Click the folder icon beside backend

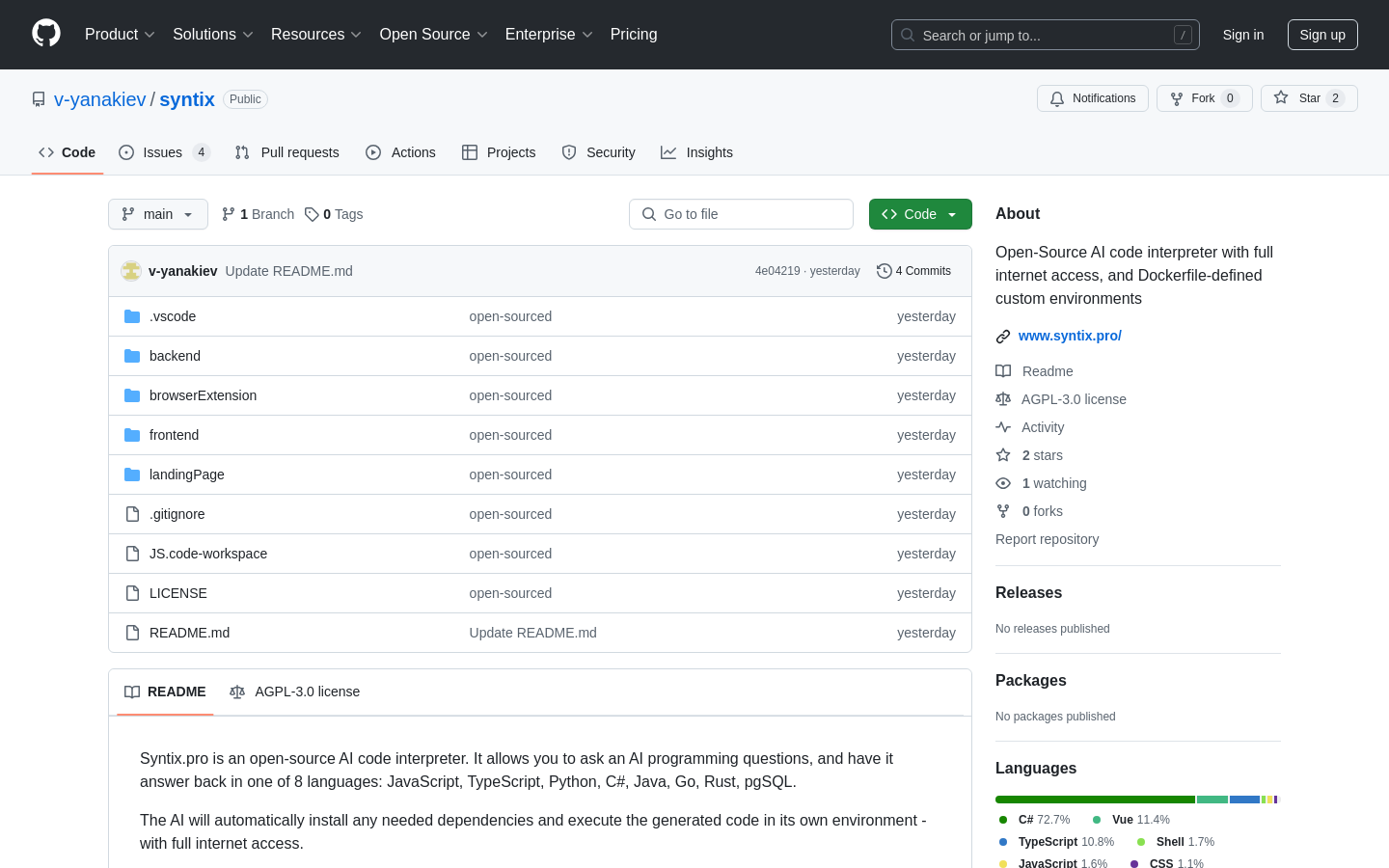click(x=132, y=356)
